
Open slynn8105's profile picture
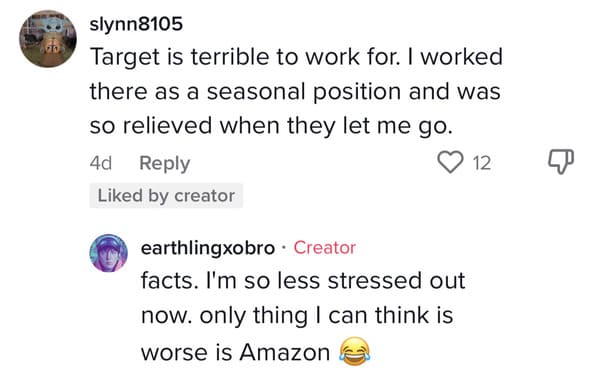pos(48,39)
